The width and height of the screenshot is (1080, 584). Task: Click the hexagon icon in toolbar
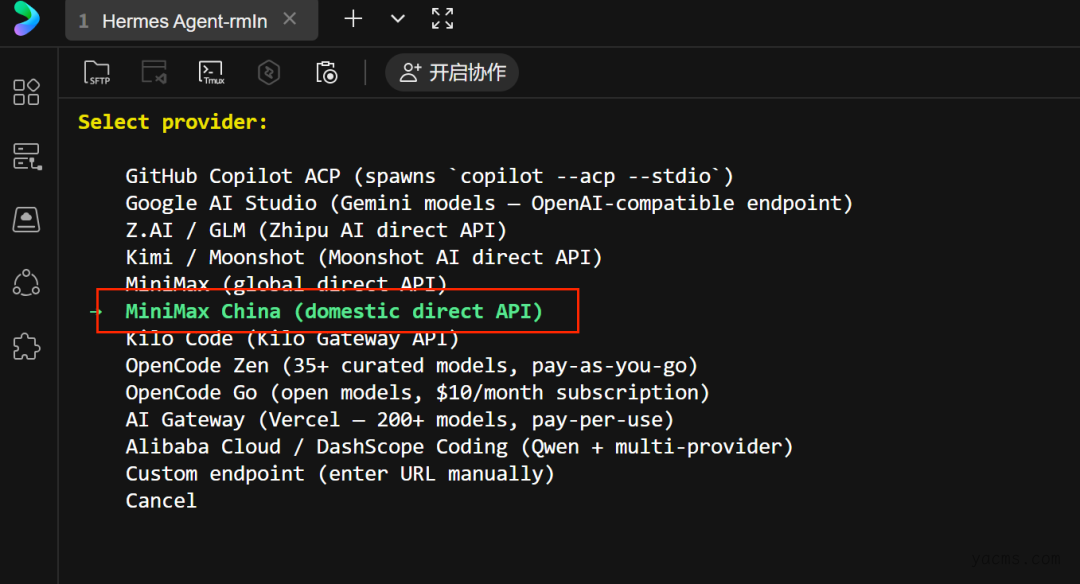268,73
